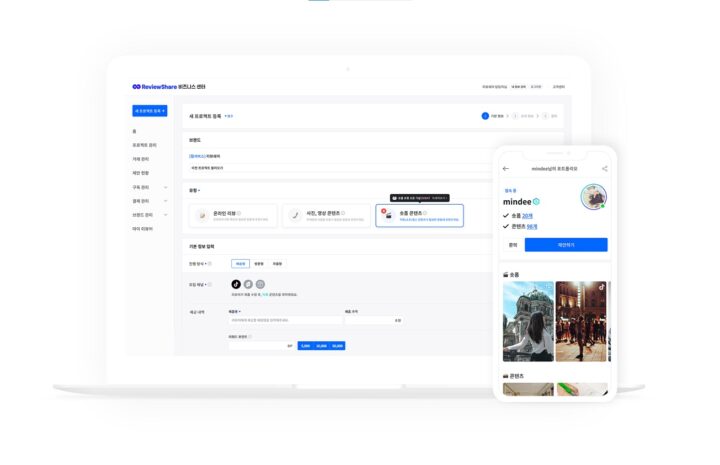Viewport: 720px width, 465px height.
Task: Click the blue step 1 circle indicator
Action: [x=485, y=116]
